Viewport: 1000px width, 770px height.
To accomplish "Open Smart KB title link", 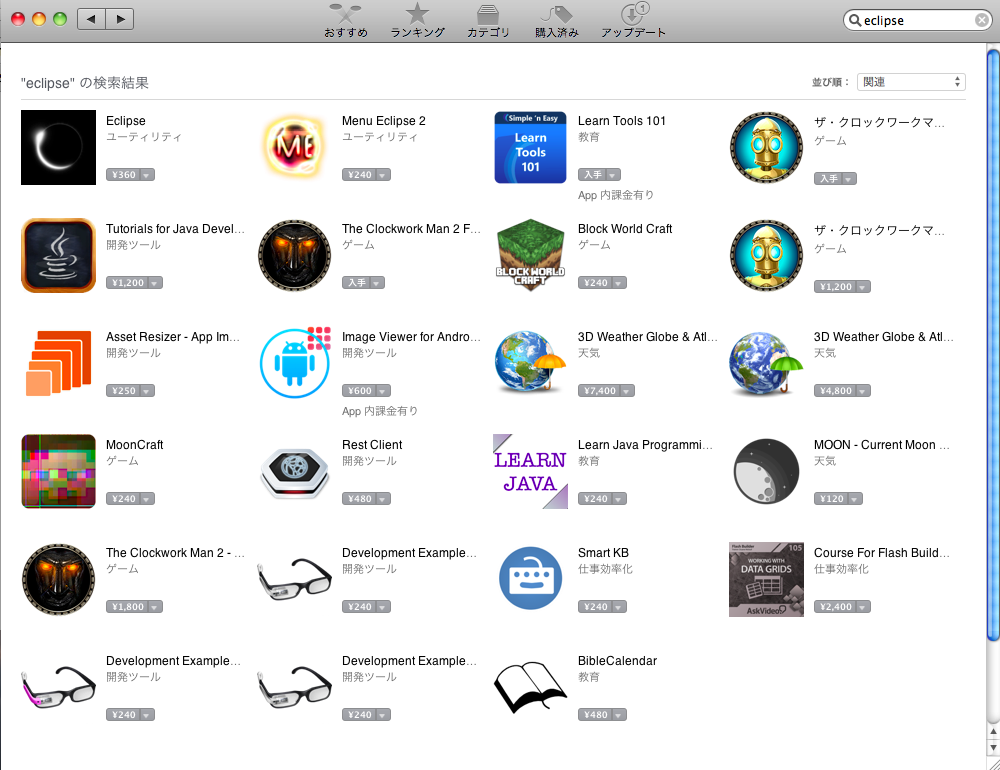I will (603, 552).
